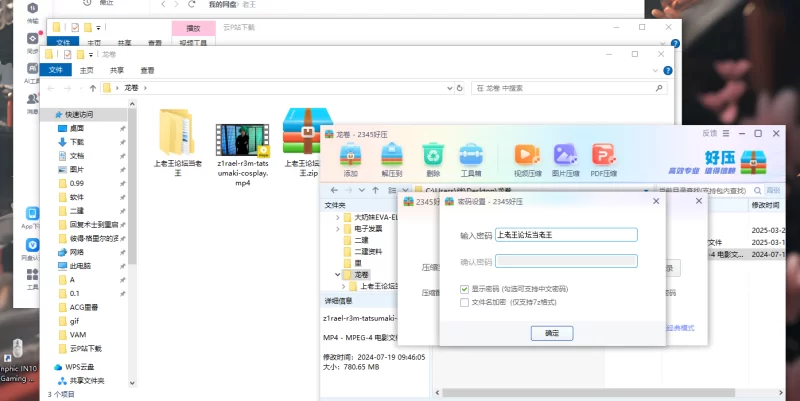
Task: Select 桌面 in Explorer quick access
Action: click(x=77, y=129)
